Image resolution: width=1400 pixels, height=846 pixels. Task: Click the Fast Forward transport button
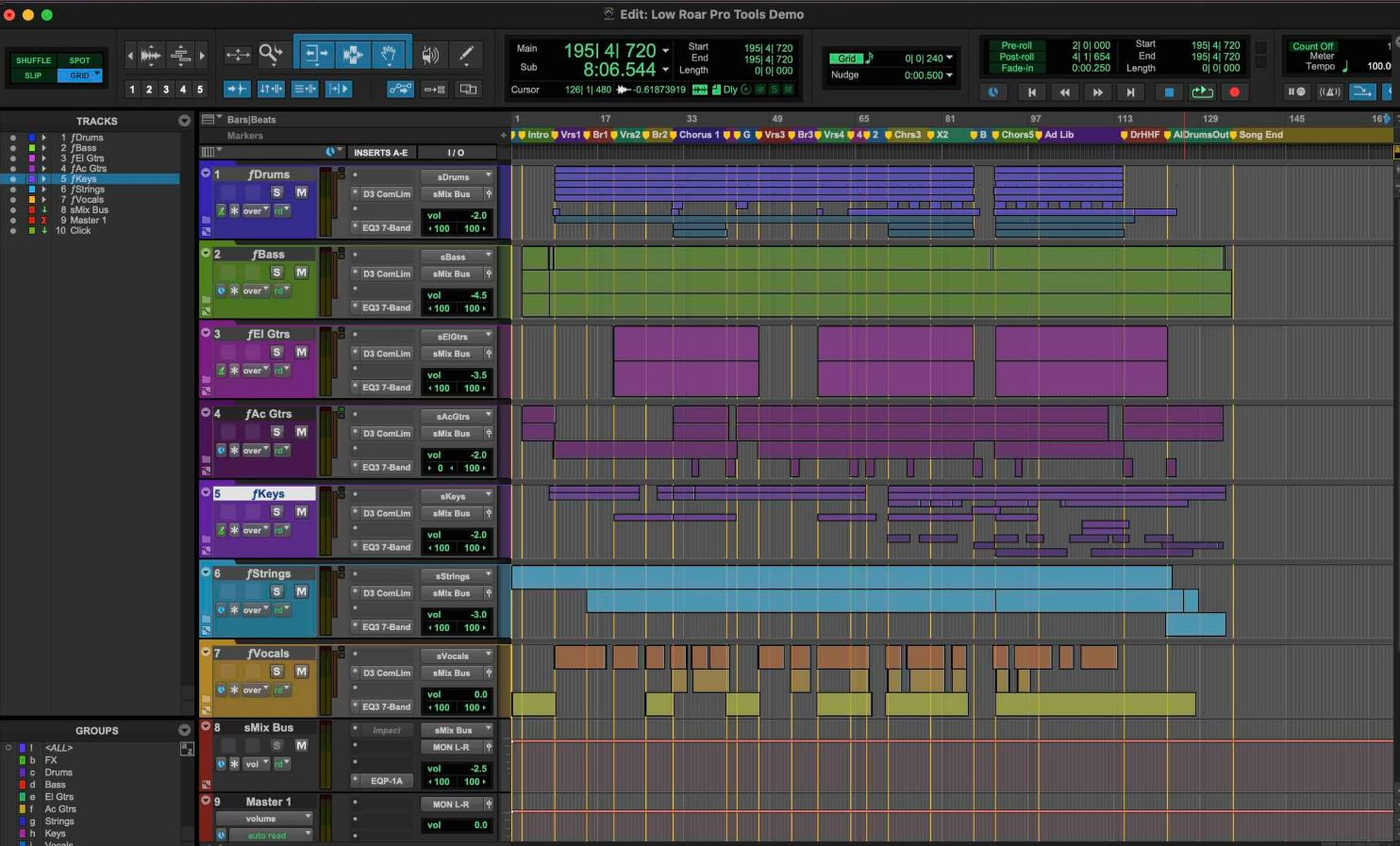(x=1097, y=92)
